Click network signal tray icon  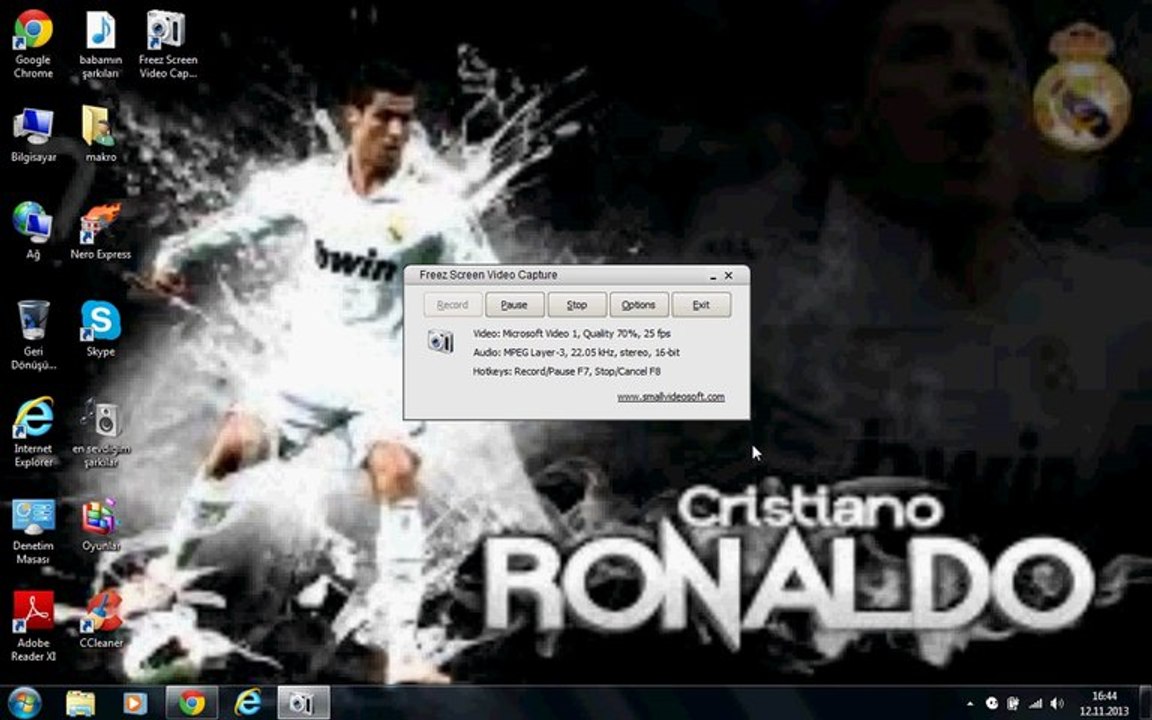pos(1035,704)
